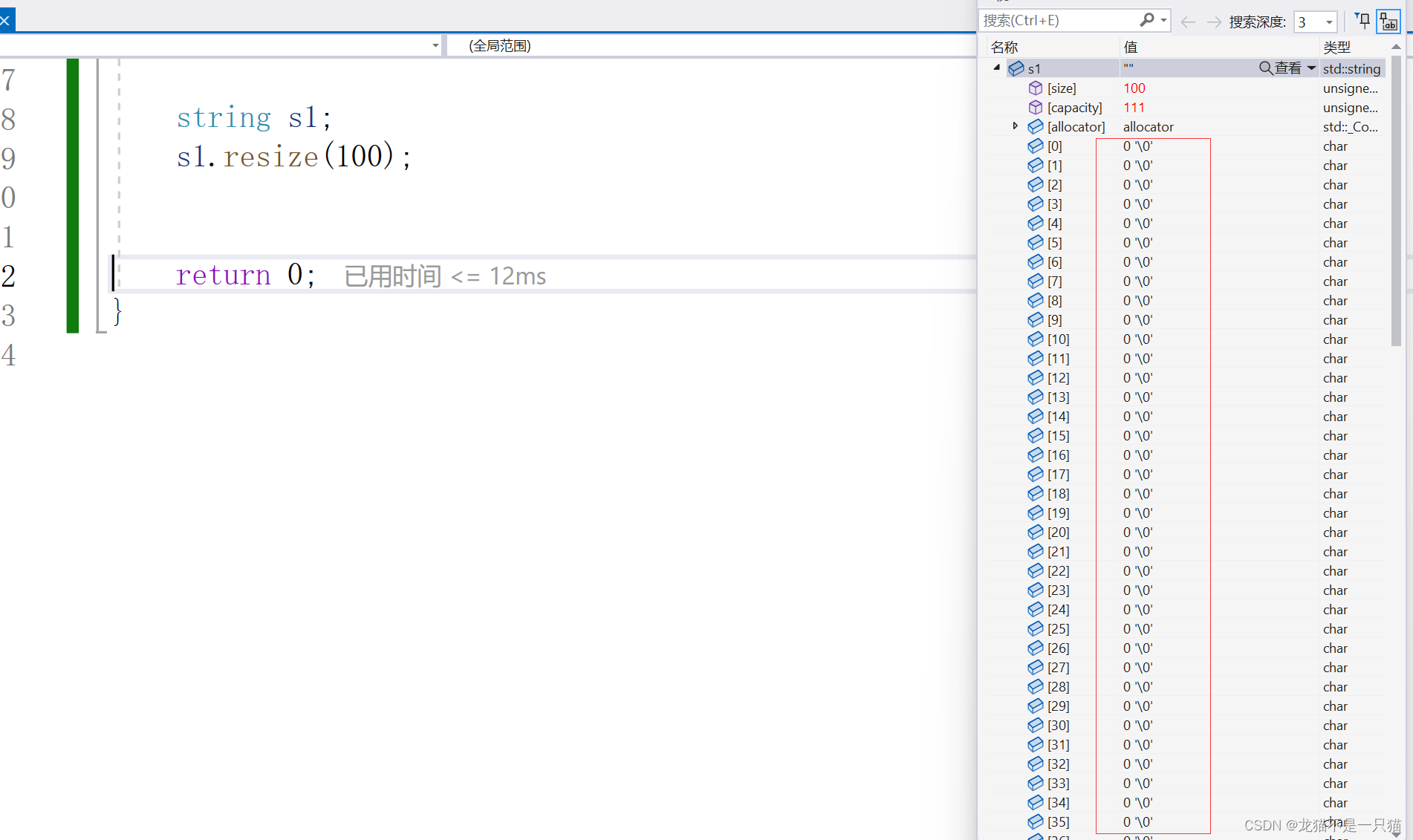
Task: Select the [27] tree row name
Action: pos(1059,667)
